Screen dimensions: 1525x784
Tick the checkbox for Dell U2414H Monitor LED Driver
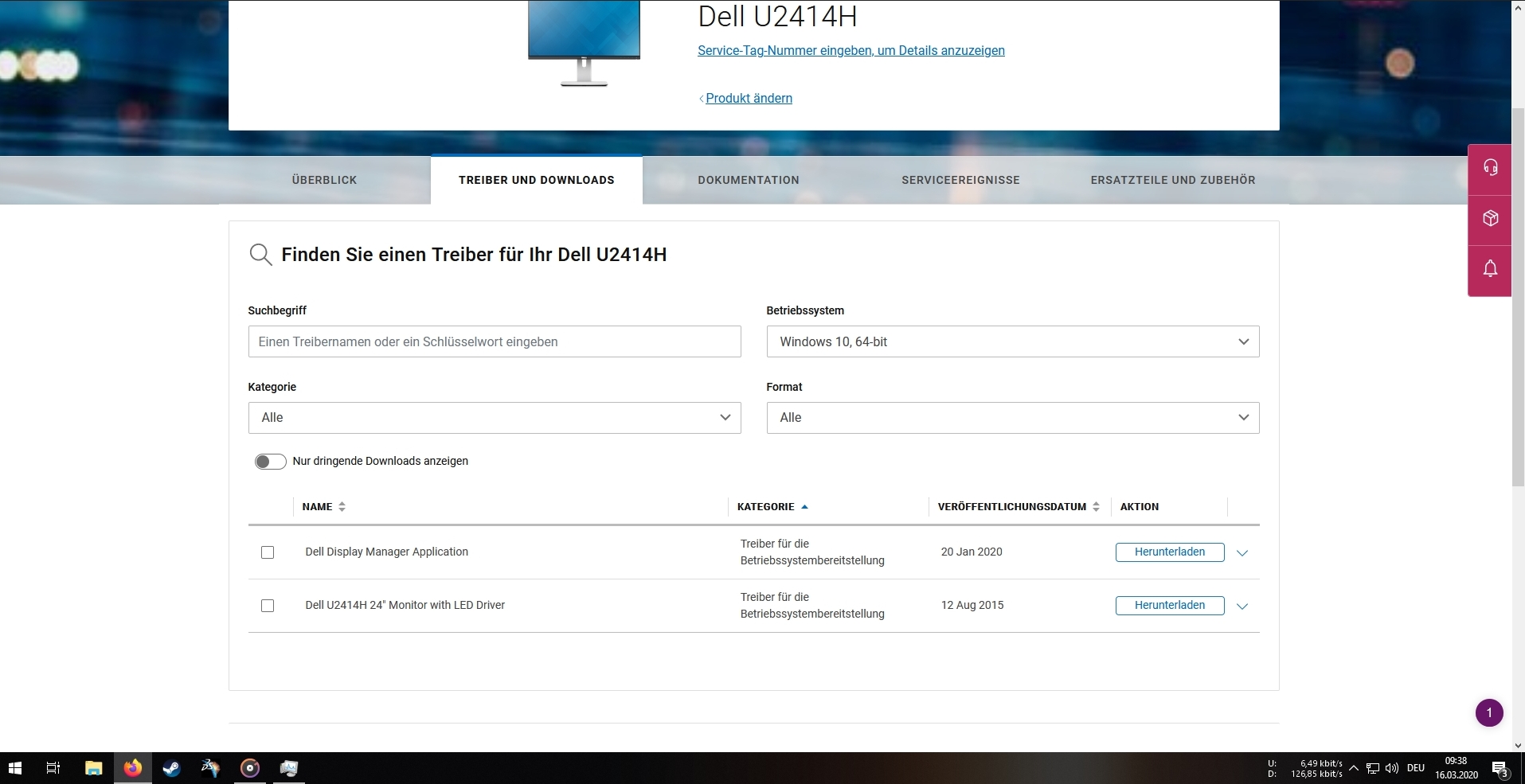click(x=268, y=606)
